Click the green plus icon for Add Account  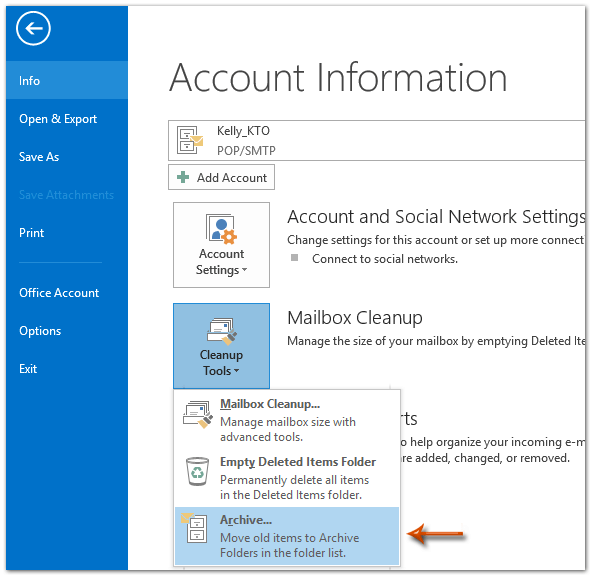183,177
